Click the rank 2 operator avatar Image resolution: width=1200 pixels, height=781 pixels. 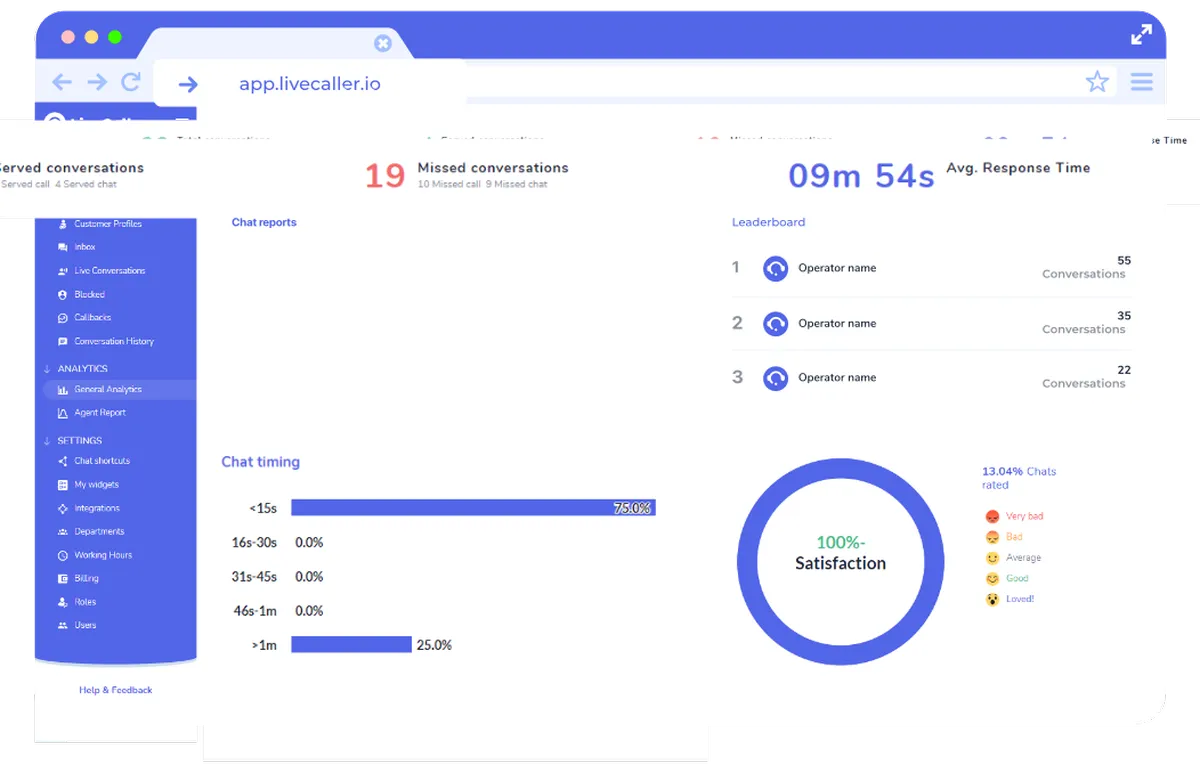(775, 324)
